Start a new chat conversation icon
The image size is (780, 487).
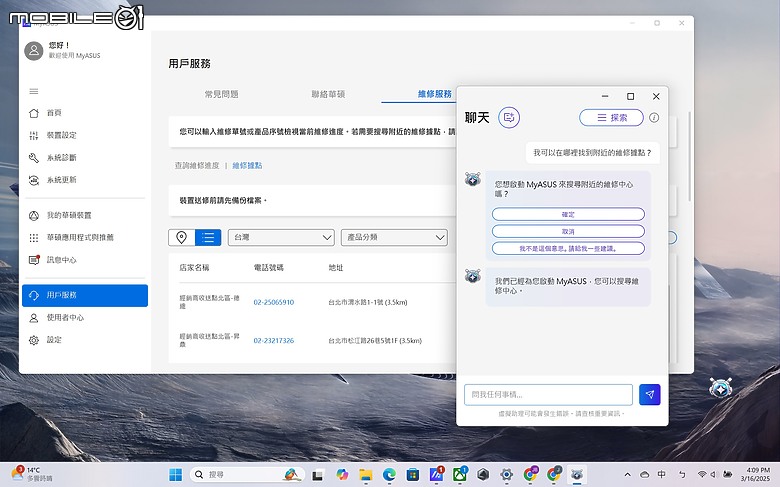coord(509,117)
